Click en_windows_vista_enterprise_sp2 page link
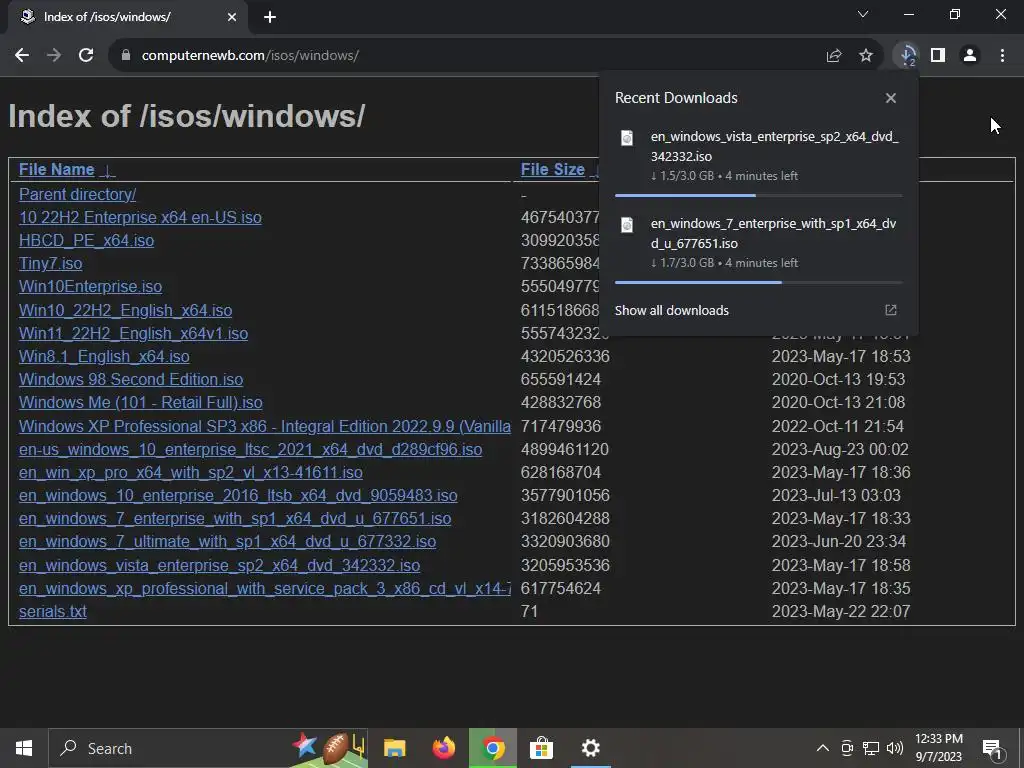 (x=219, y=565)
